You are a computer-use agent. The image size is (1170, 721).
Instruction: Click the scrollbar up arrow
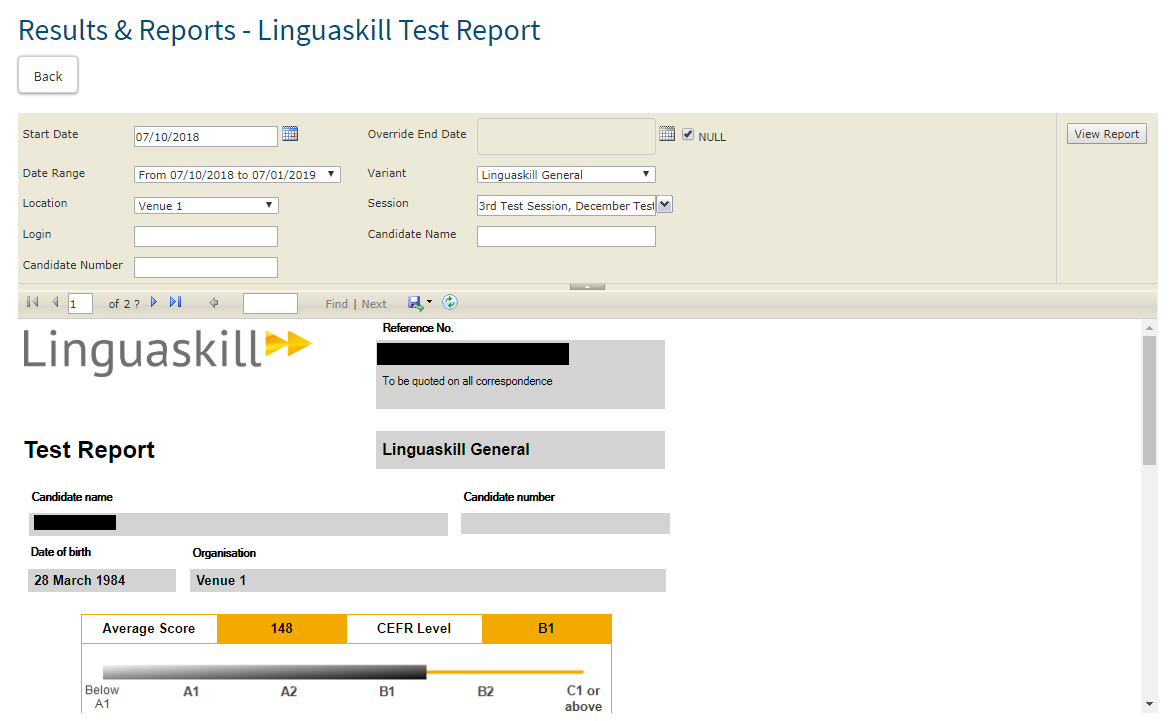coord(1149,328)
